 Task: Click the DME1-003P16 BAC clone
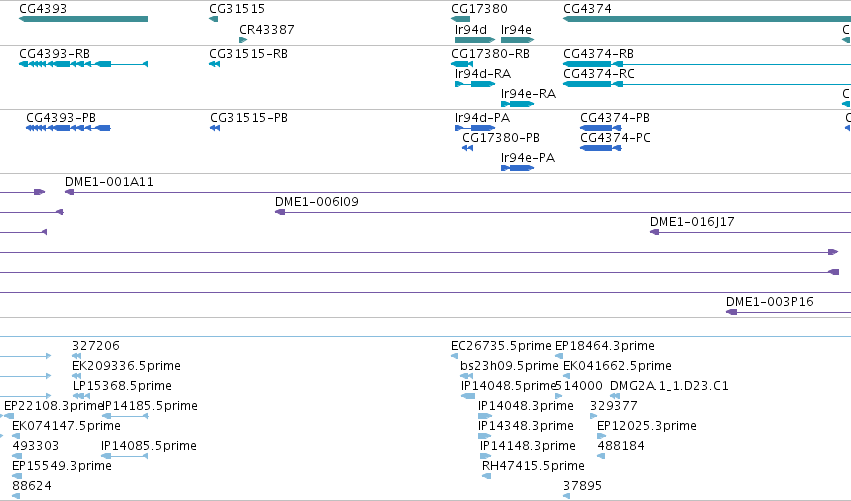click(789, 312)
